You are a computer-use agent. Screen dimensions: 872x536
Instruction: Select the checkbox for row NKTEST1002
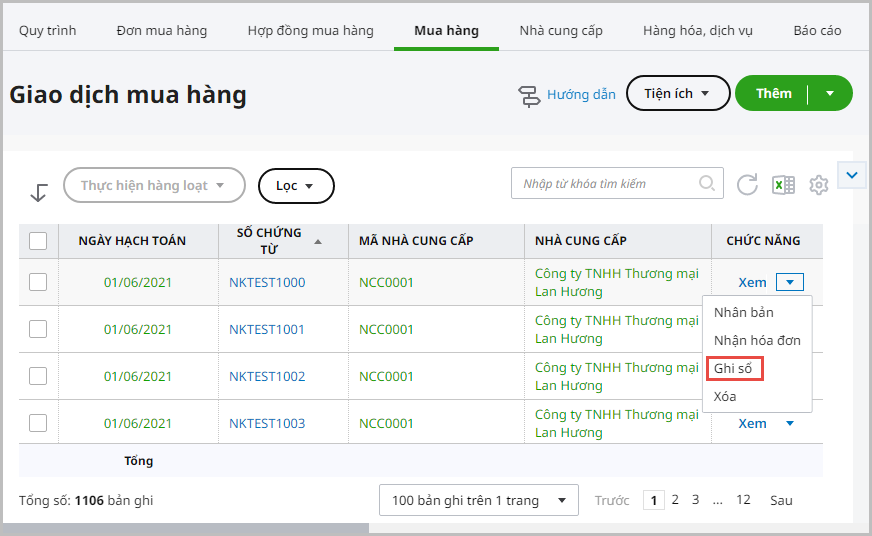[38, 376]
